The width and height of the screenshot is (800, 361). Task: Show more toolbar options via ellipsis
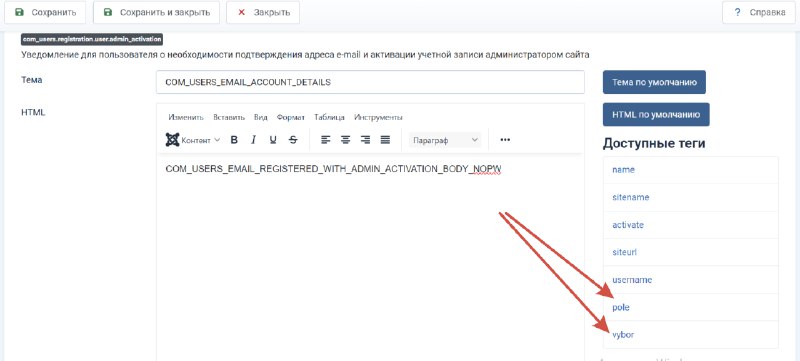tap(505, 140)
